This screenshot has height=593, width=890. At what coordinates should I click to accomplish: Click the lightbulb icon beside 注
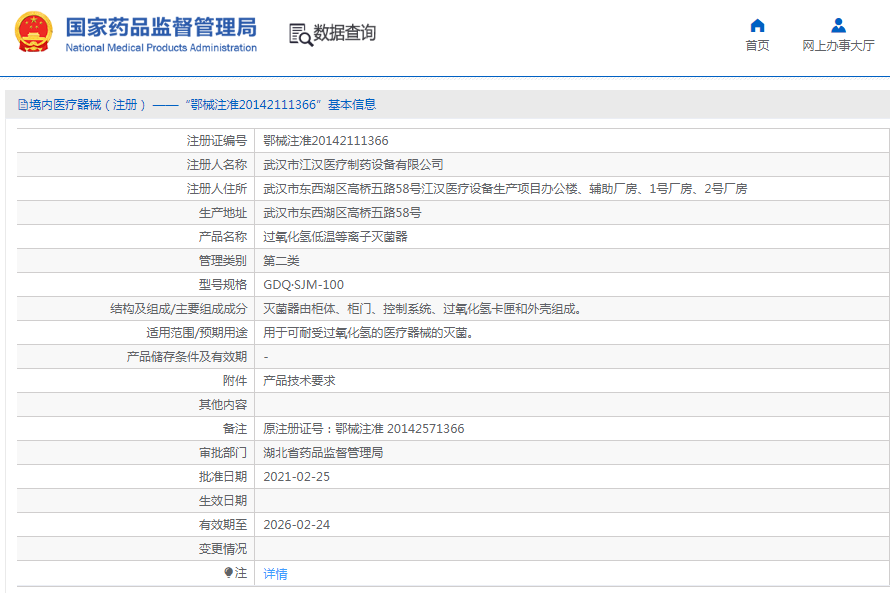pyautogui.click(x=228, y=573)
